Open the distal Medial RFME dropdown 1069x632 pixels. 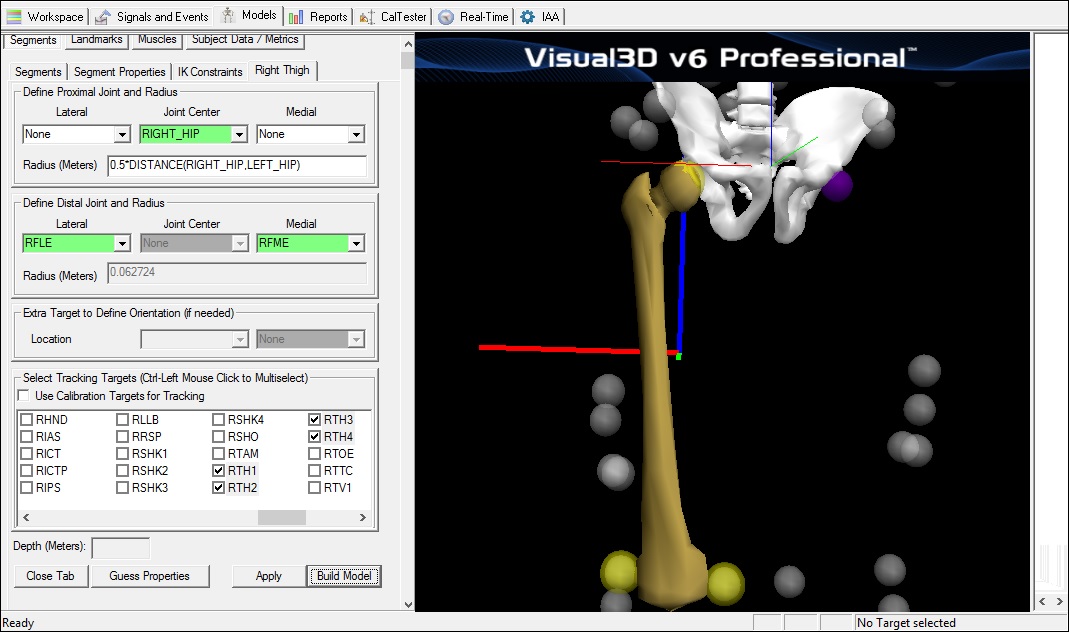[x=356, y=243]
